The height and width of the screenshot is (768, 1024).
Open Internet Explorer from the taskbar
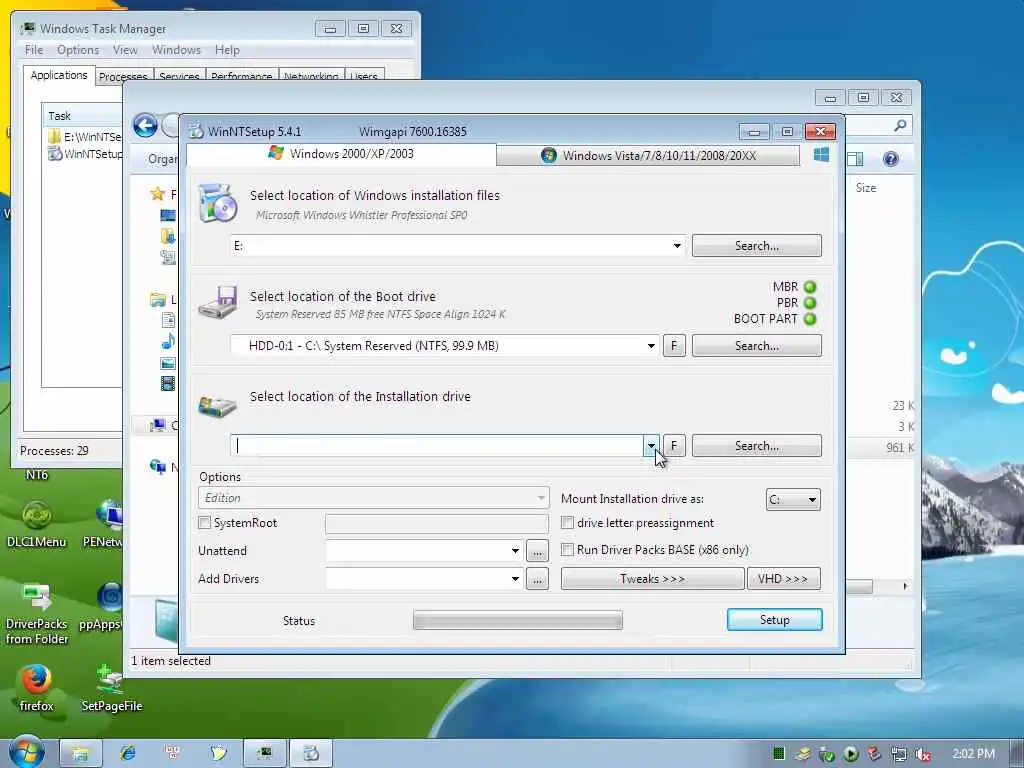127,753
